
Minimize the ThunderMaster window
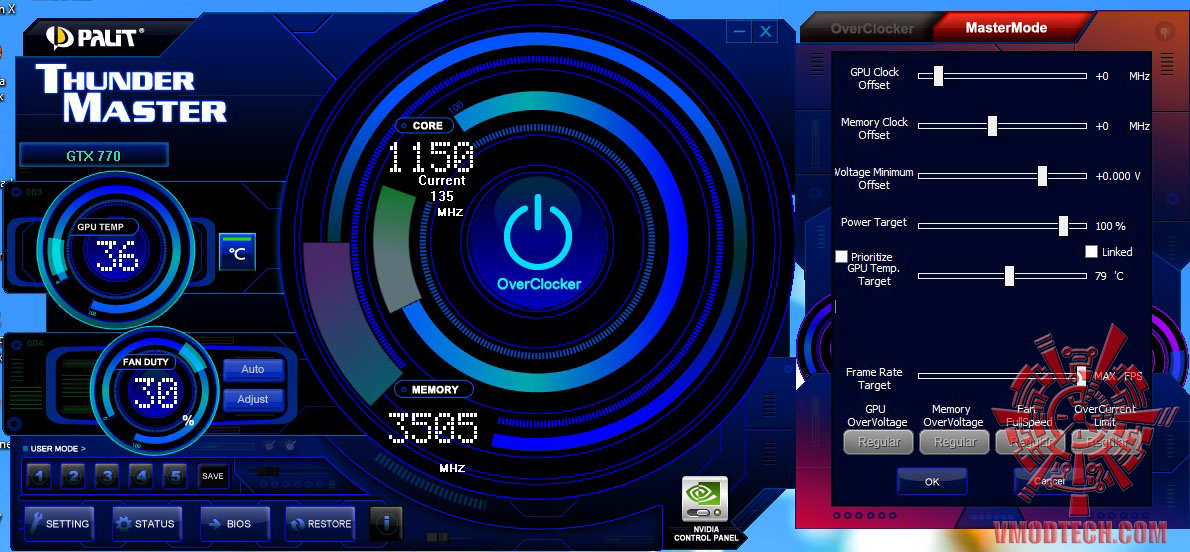tap(738, 32)
